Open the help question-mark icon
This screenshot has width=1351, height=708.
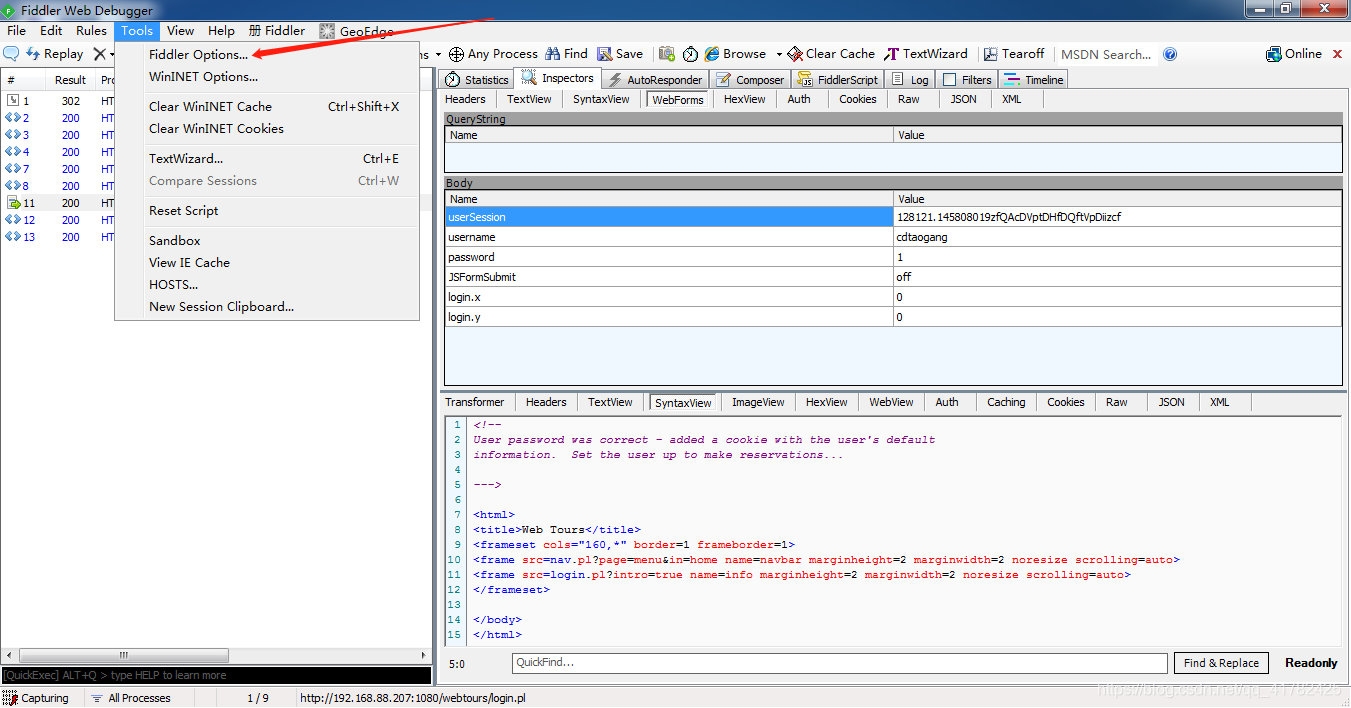(1170, 54)
